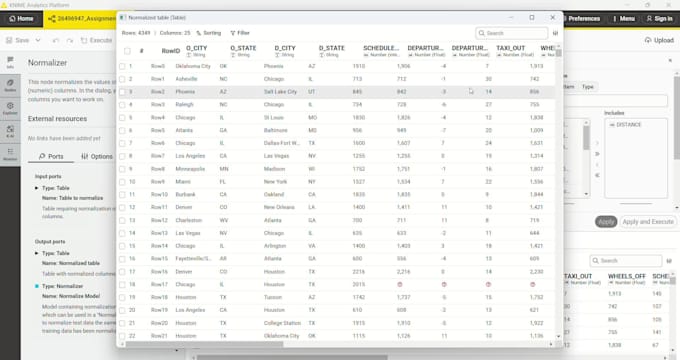Click the Apply and Execute button
The image size is (680, 360).
click(x=648, y=222)
